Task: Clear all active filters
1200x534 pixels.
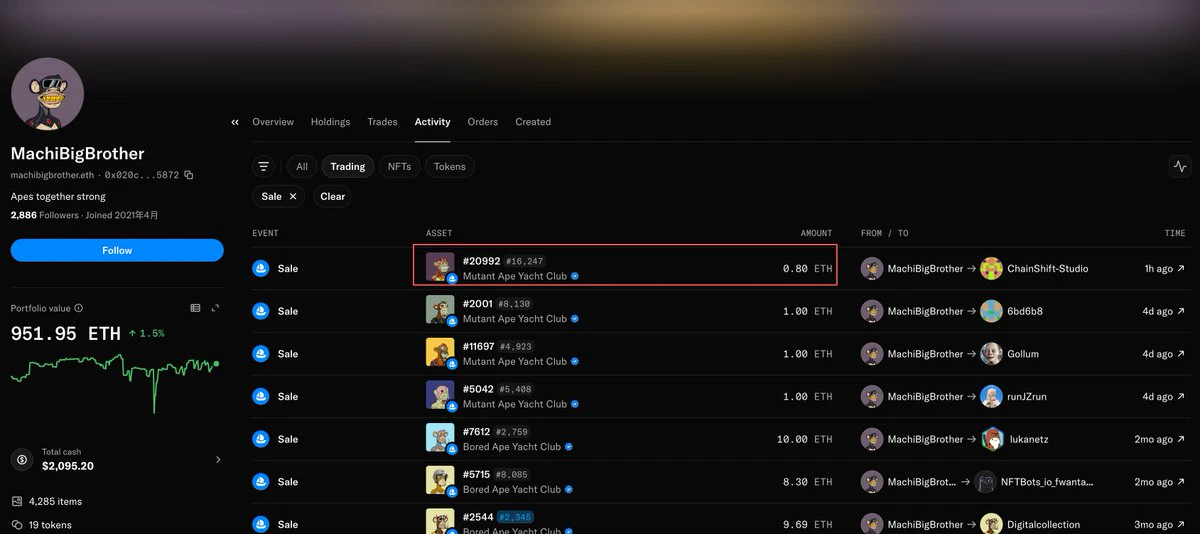Action: (x=332, y=197)
